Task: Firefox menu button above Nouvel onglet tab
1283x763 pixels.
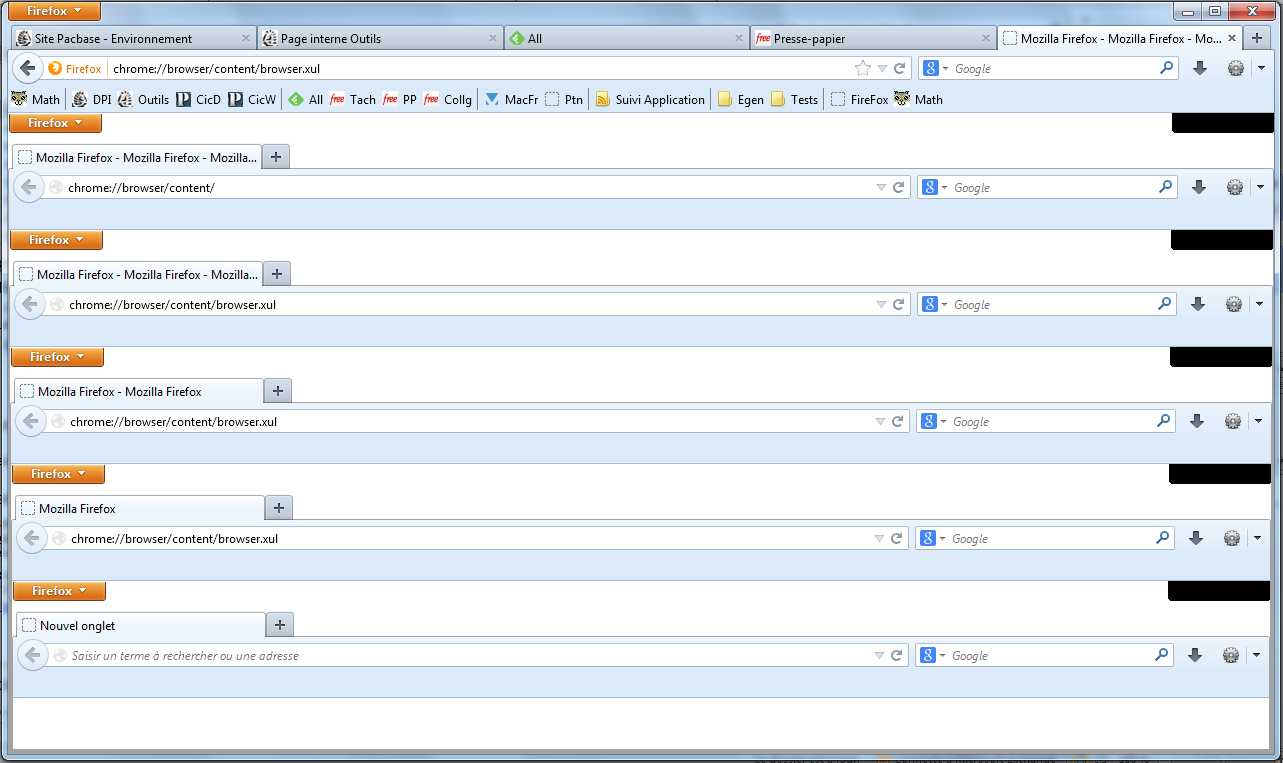Action: (60, 591)
